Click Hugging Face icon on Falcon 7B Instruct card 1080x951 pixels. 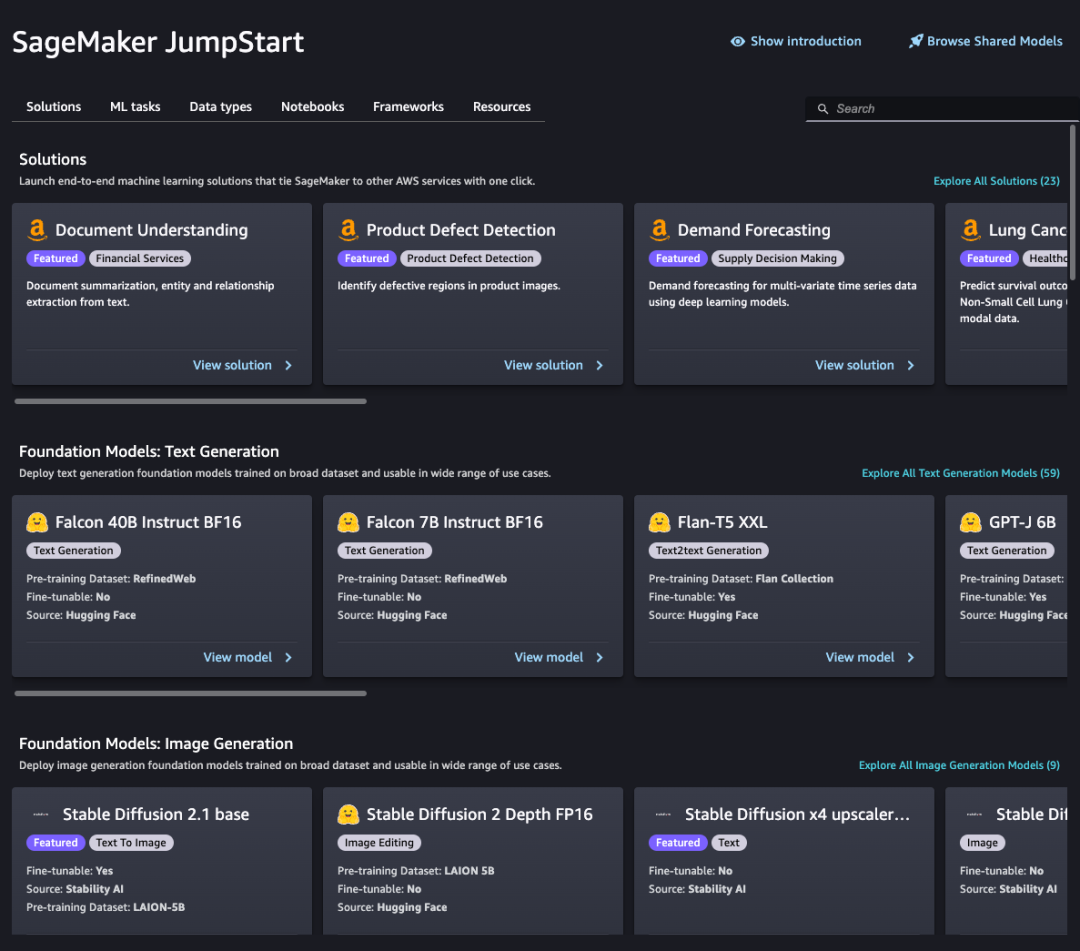349,522
